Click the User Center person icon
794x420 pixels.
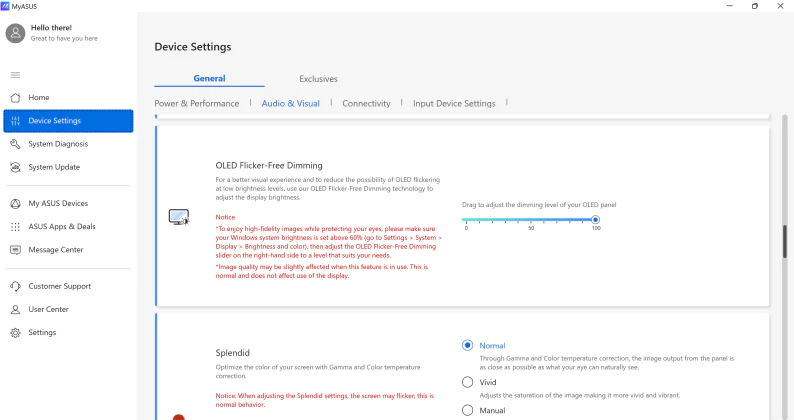tap(16, 309)
